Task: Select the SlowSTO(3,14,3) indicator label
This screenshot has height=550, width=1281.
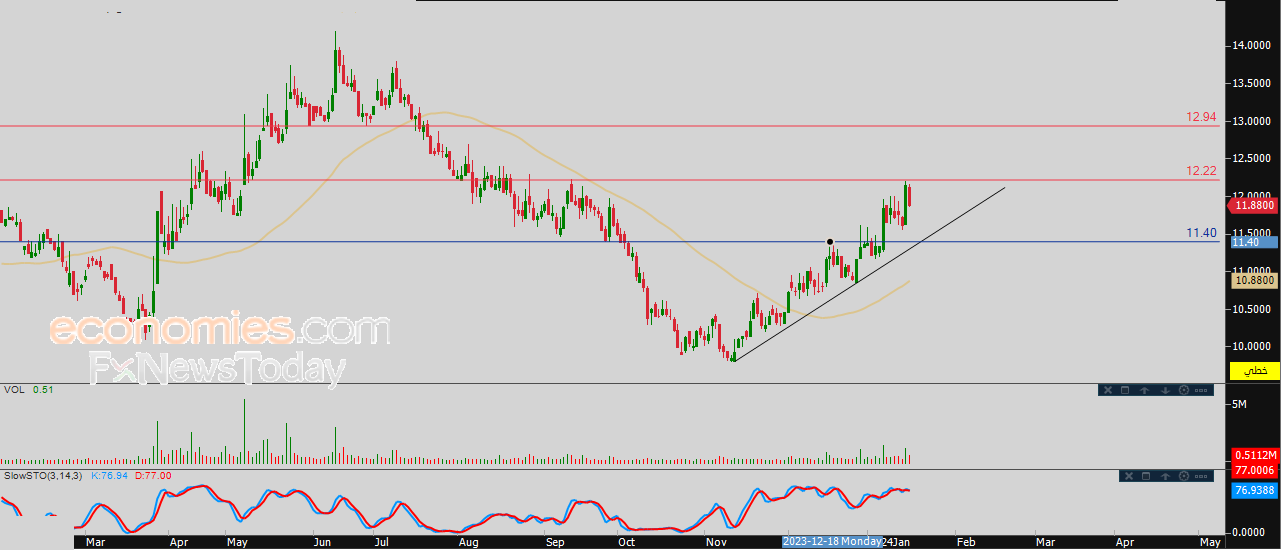Action: [x=43, y=476]
